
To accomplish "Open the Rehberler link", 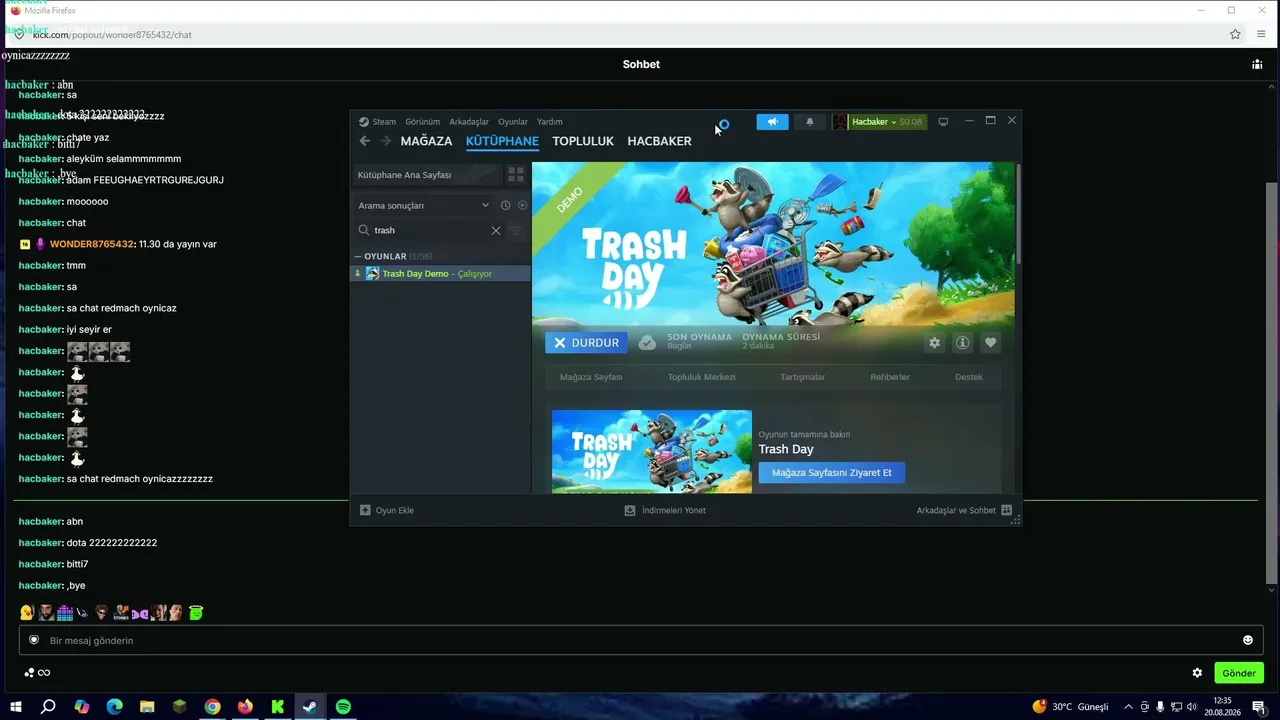I will pos(890,377).
